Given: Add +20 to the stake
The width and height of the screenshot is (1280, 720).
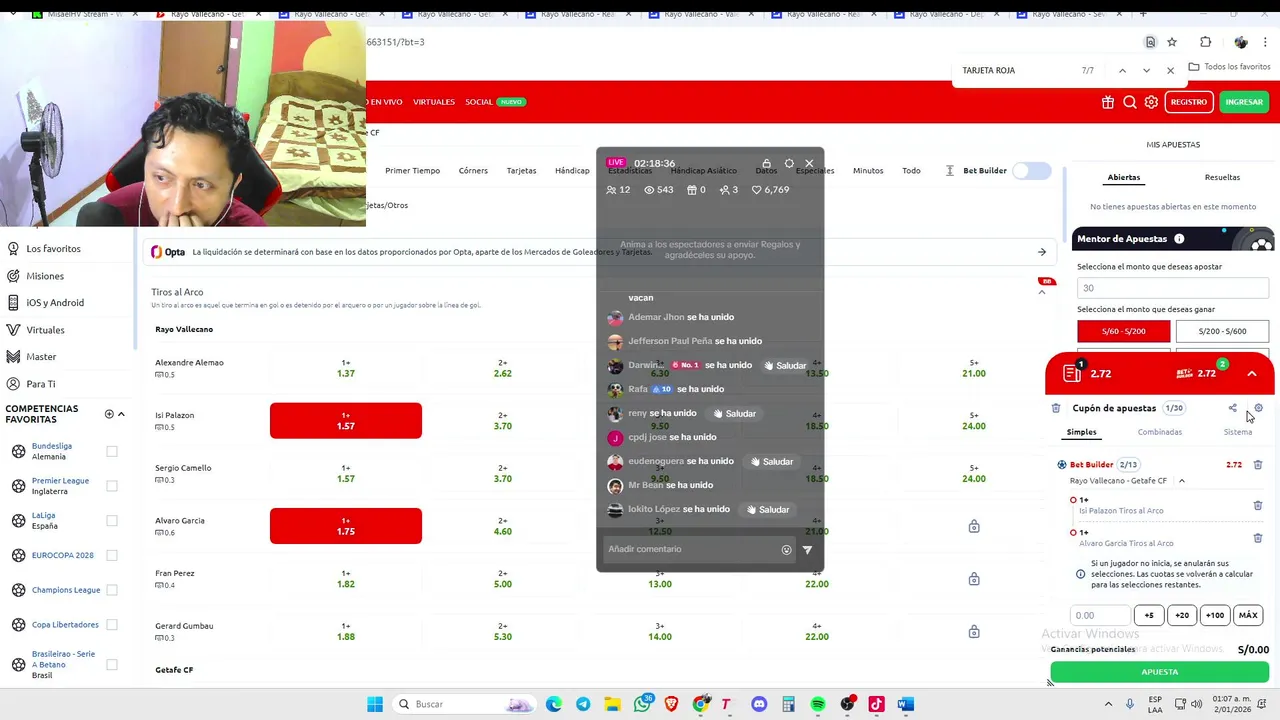Looking at the screenshot, I should pos(1182,615).
